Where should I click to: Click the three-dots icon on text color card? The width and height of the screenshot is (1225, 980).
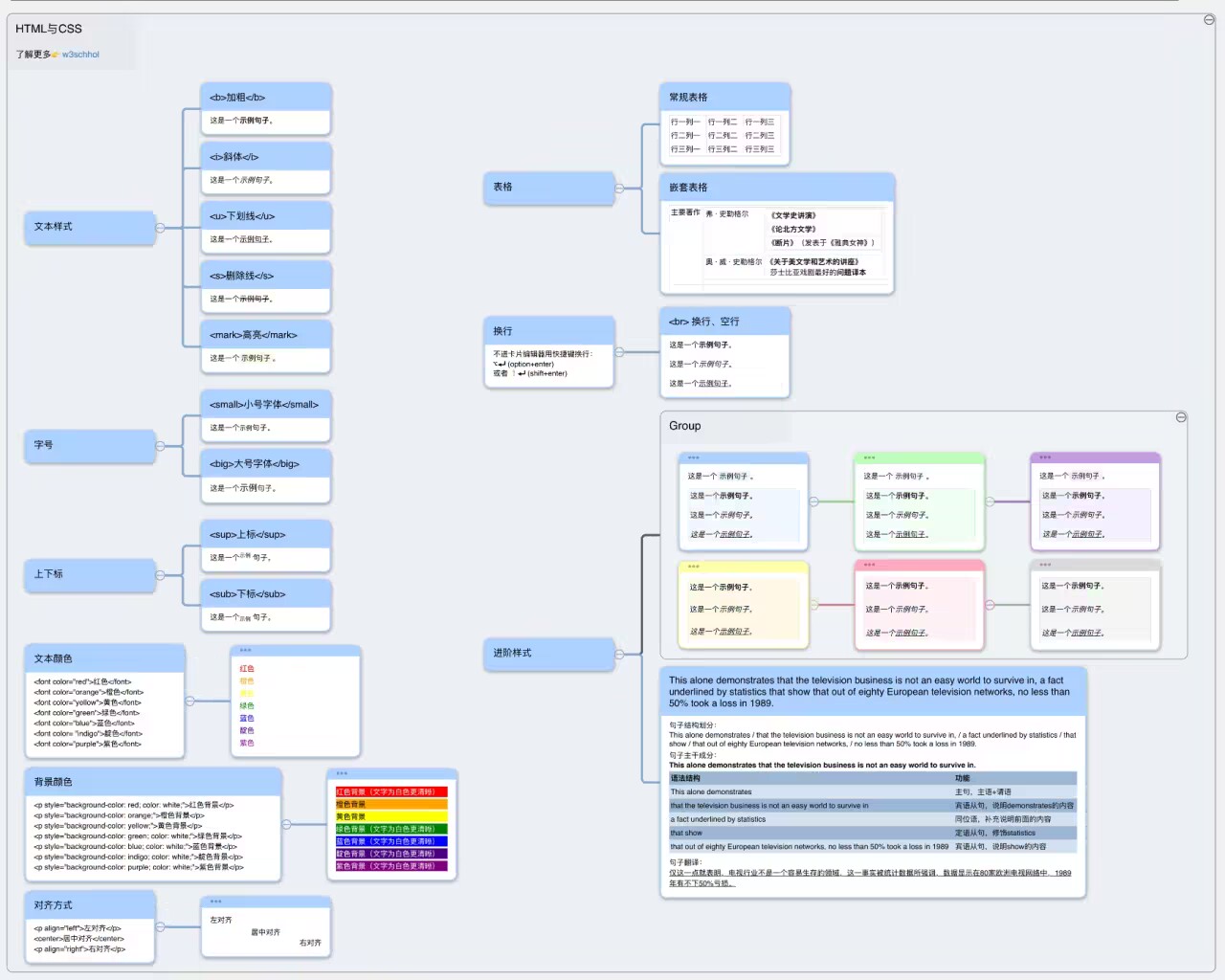[x=245, y=650]
